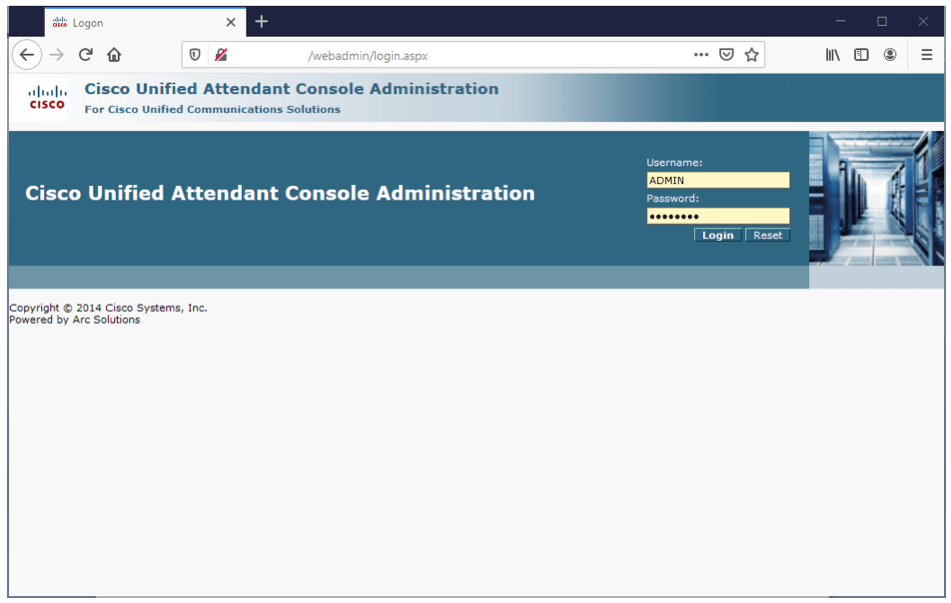Click the 'Password:' label
951x603 pixels.
click(673, 198)
